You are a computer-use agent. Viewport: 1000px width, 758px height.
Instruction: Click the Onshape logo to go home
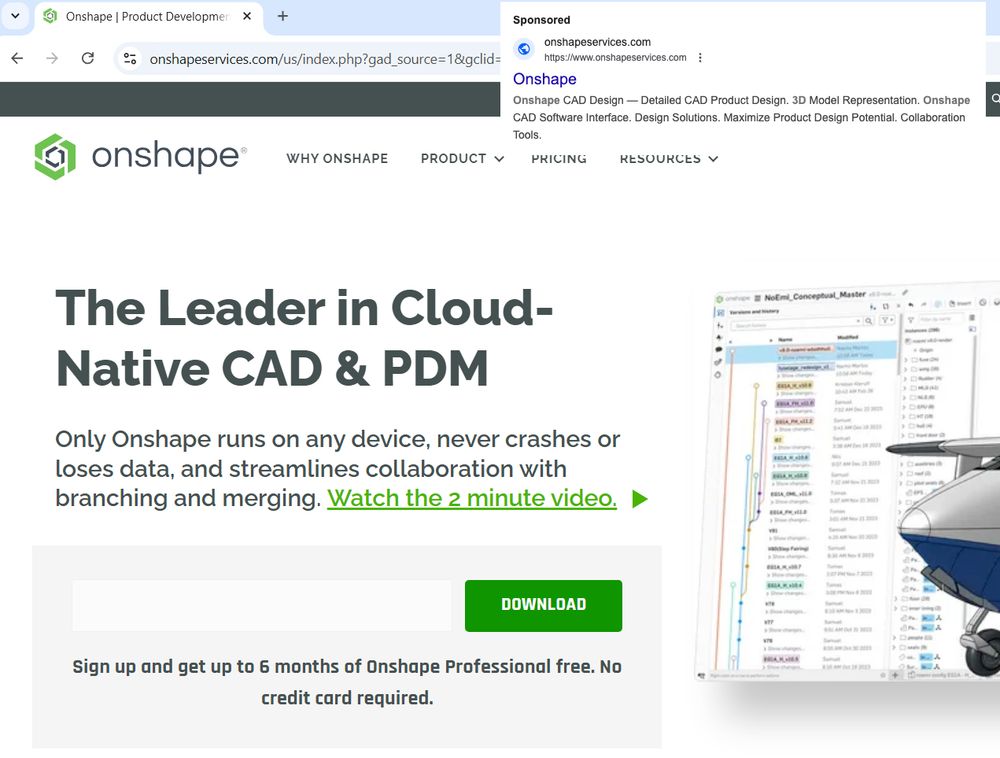click(x=140, y=157)
